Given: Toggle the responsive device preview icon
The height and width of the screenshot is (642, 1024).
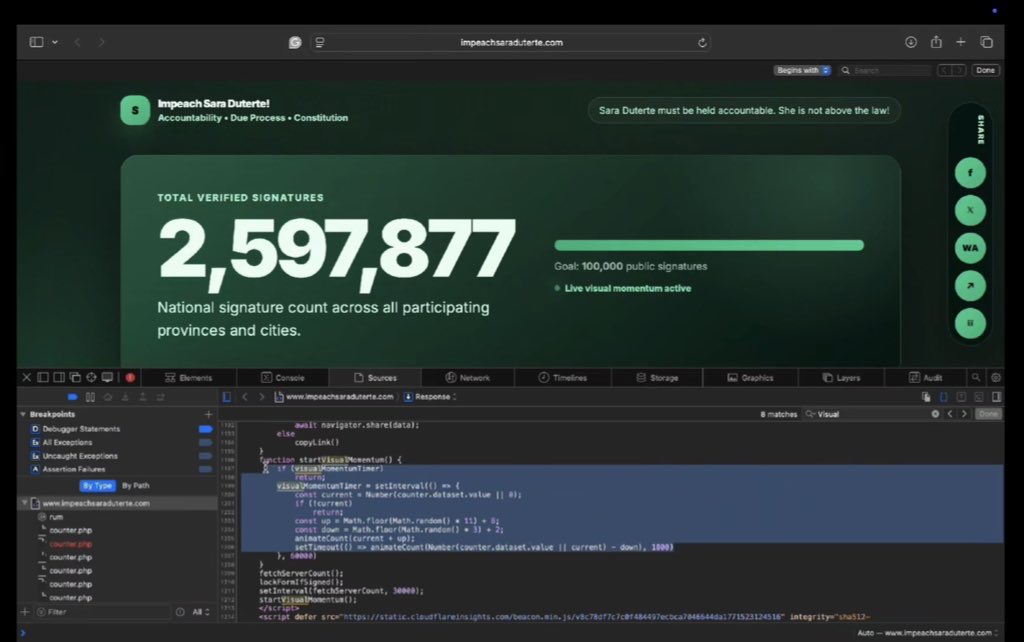Looking at the screenshot, I should [x=107, y=377].
